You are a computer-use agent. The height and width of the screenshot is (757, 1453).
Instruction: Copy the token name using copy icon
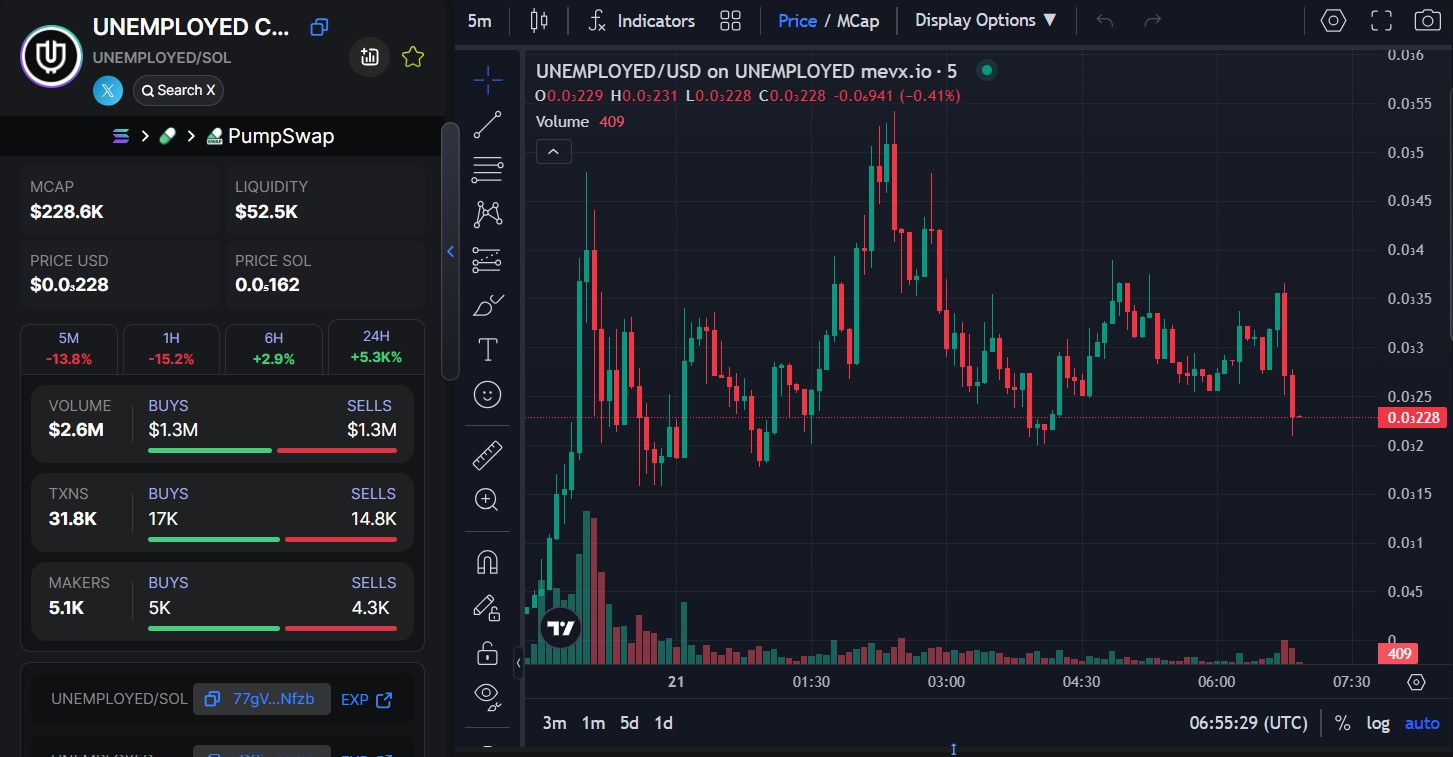[319, 27]
